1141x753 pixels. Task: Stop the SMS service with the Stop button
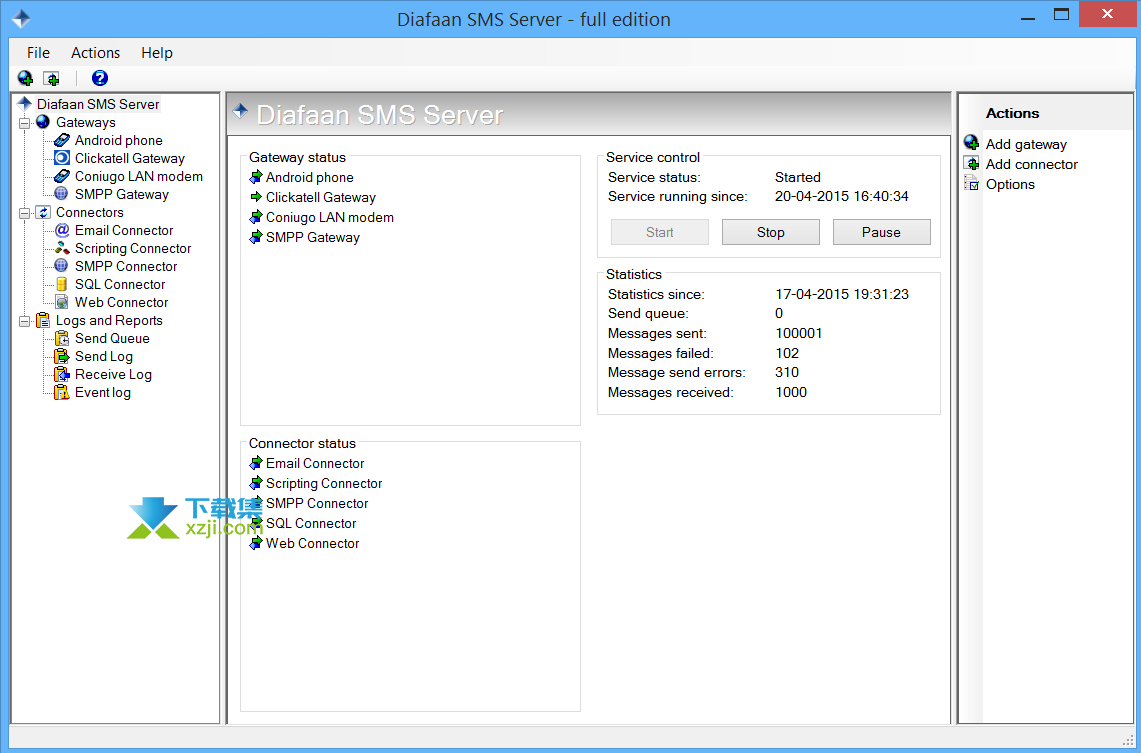click(x=771, y=232)
